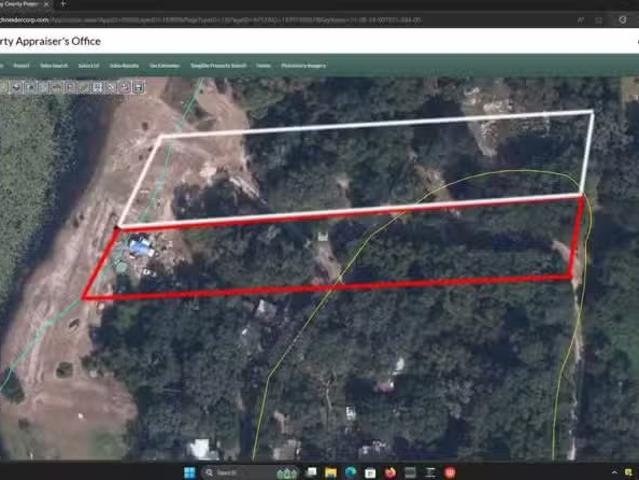The height and width of the screenshot is (480, 639).
Task: Click the red circular taskbar icon
Action: pos(450,472)
